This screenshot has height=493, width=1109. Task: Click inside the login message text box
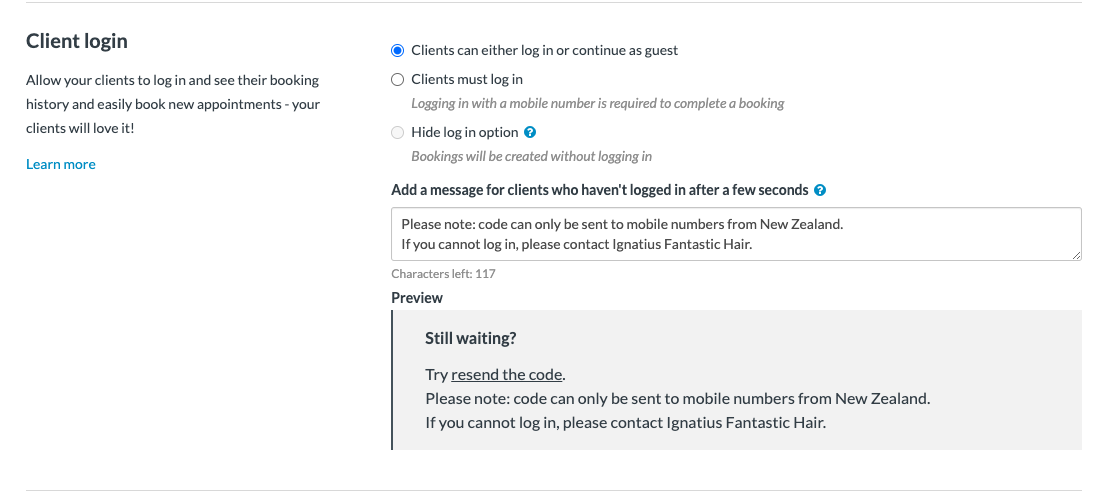pyautogui.click(x=736, y=234)
